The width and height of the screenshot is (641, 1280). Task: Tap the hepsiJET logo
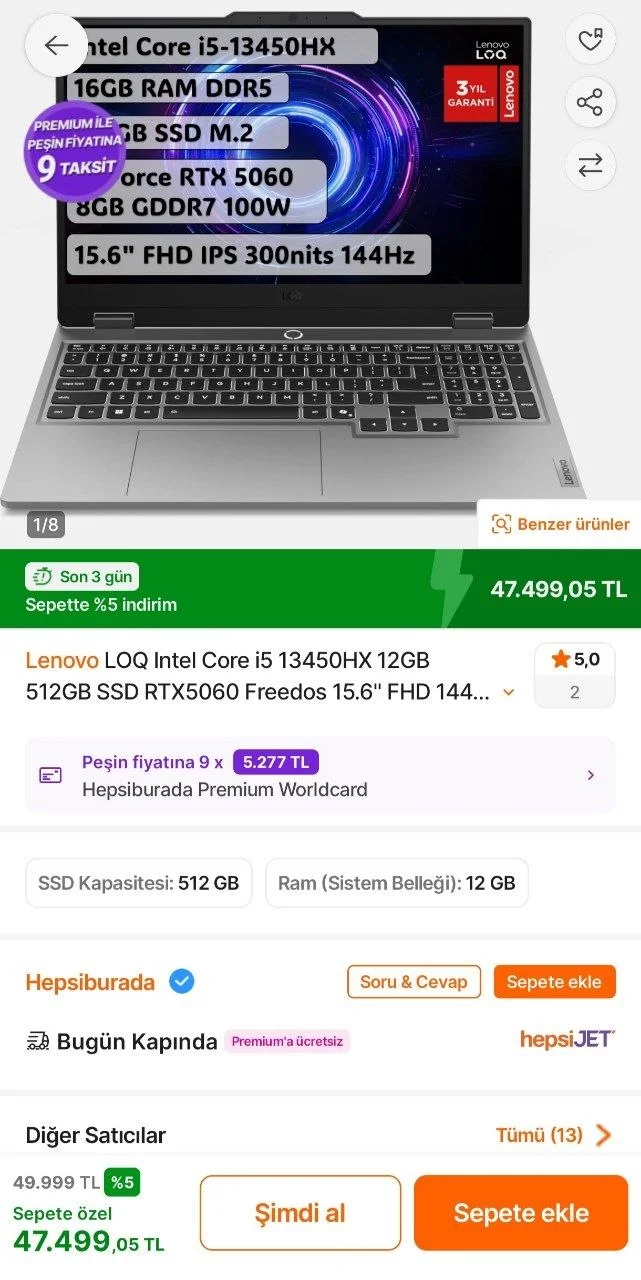tap(567, 1039)
